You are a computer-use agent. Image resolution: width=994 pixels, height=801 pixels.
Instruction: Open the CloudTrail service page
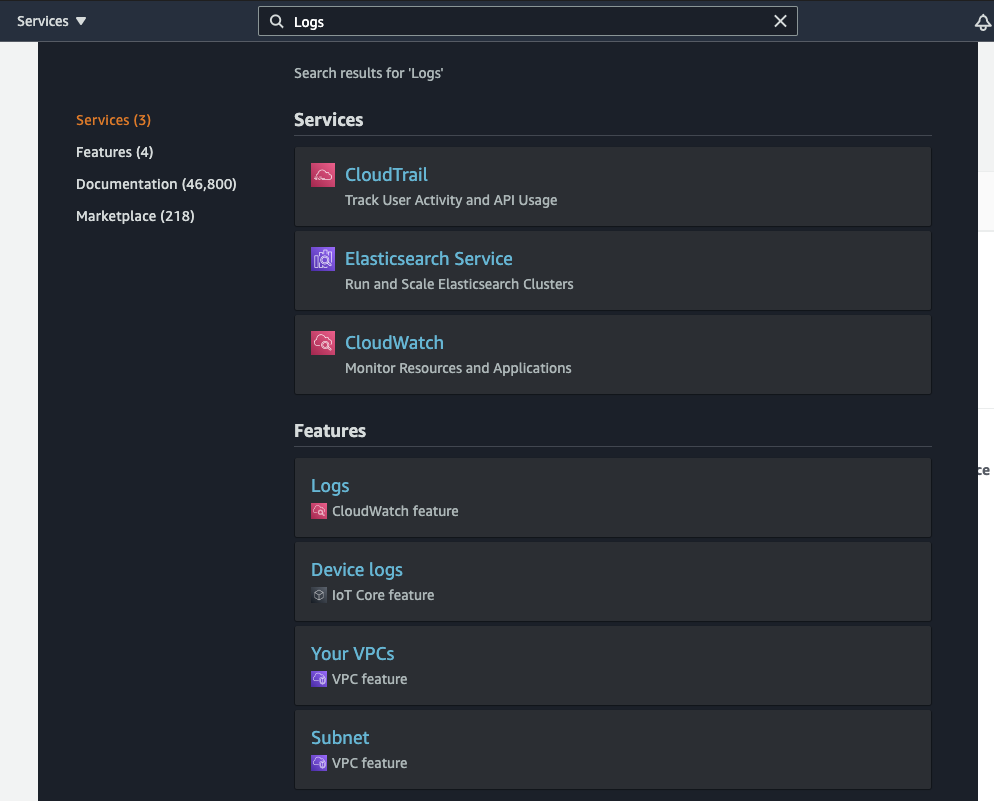pos(386,173)
